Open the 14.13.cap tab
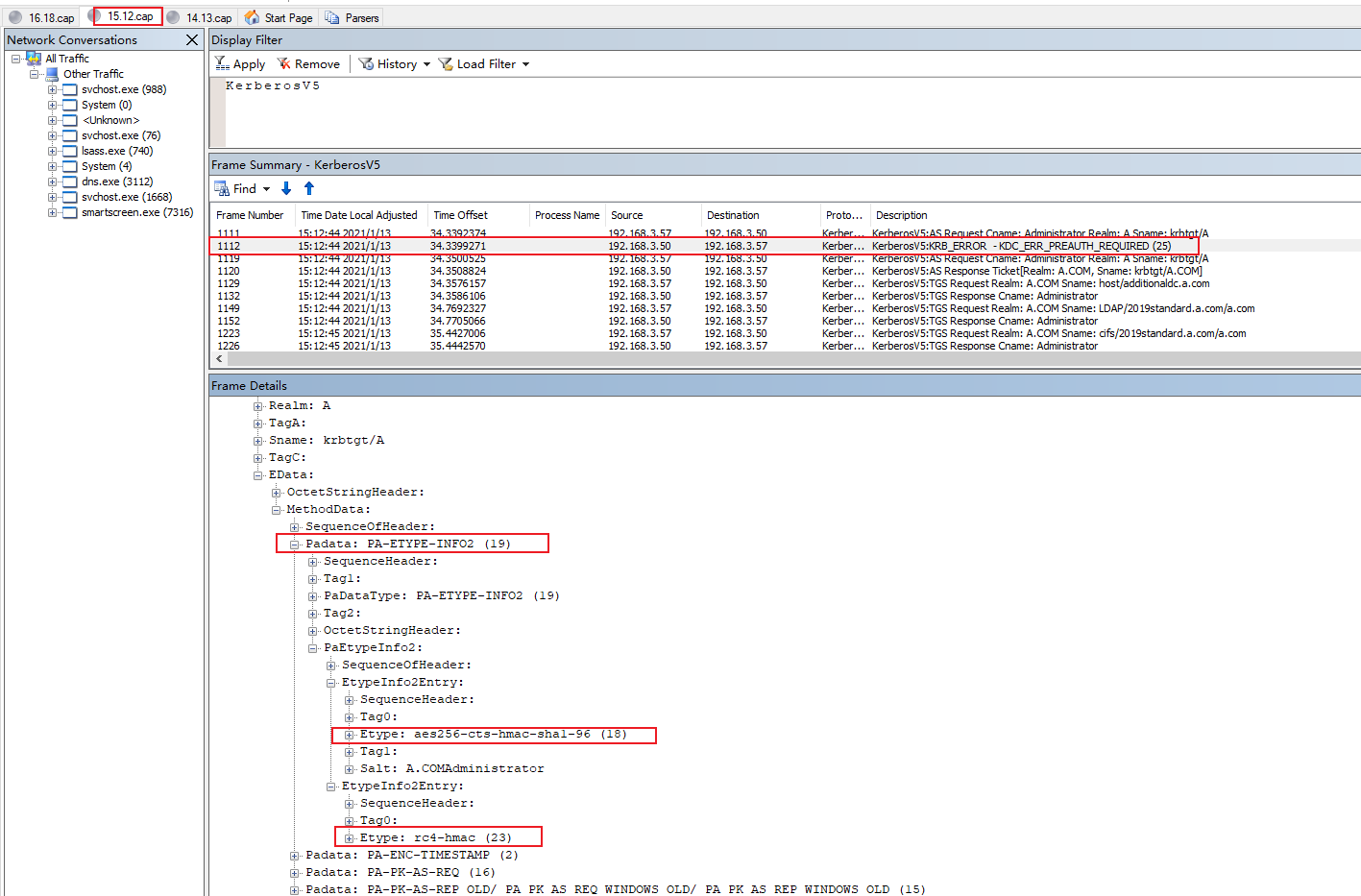This screenshot has height=896, width=1361. [x=200, y=17]
